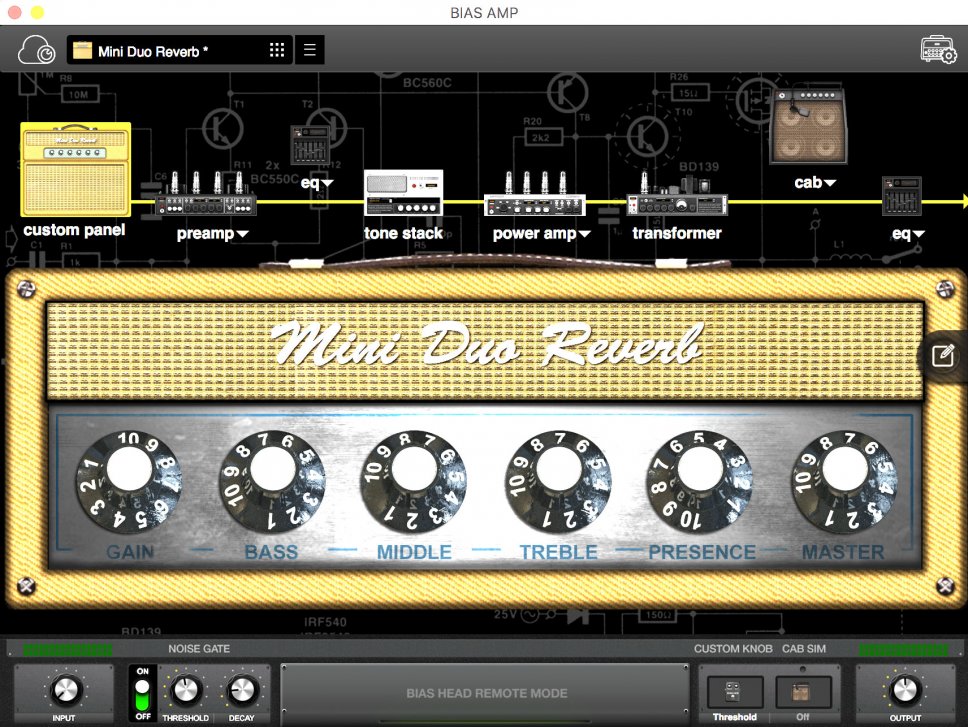Expand the preamp dropdown arrow
Screen dimensions: 968x727
tap(242, 235)
